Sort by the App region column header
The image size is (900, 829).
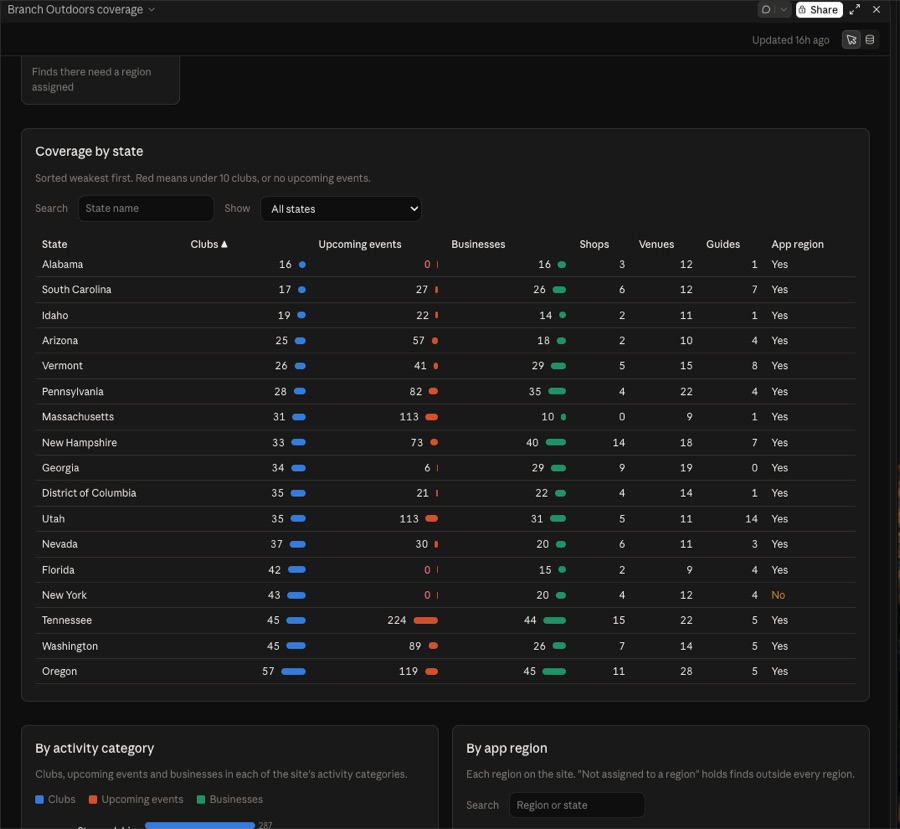797,245
